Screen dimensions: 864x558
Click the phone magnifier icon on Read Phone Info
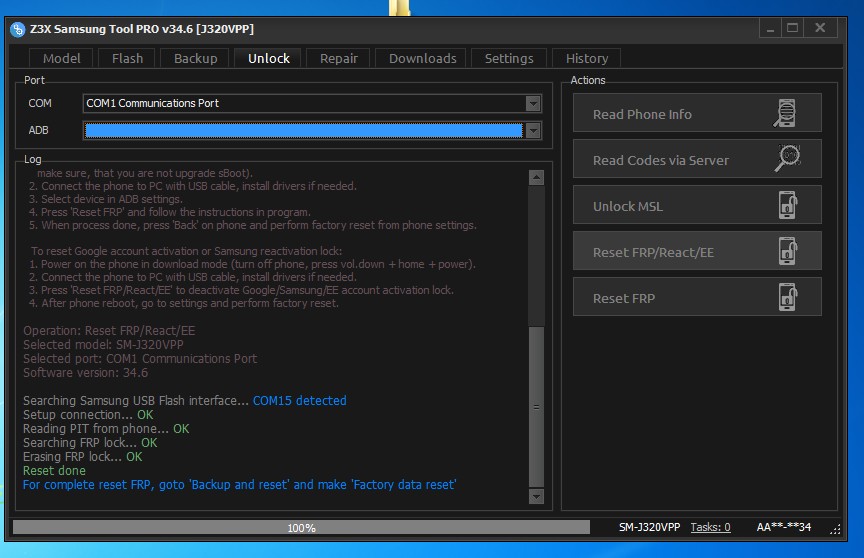[785, 113]
